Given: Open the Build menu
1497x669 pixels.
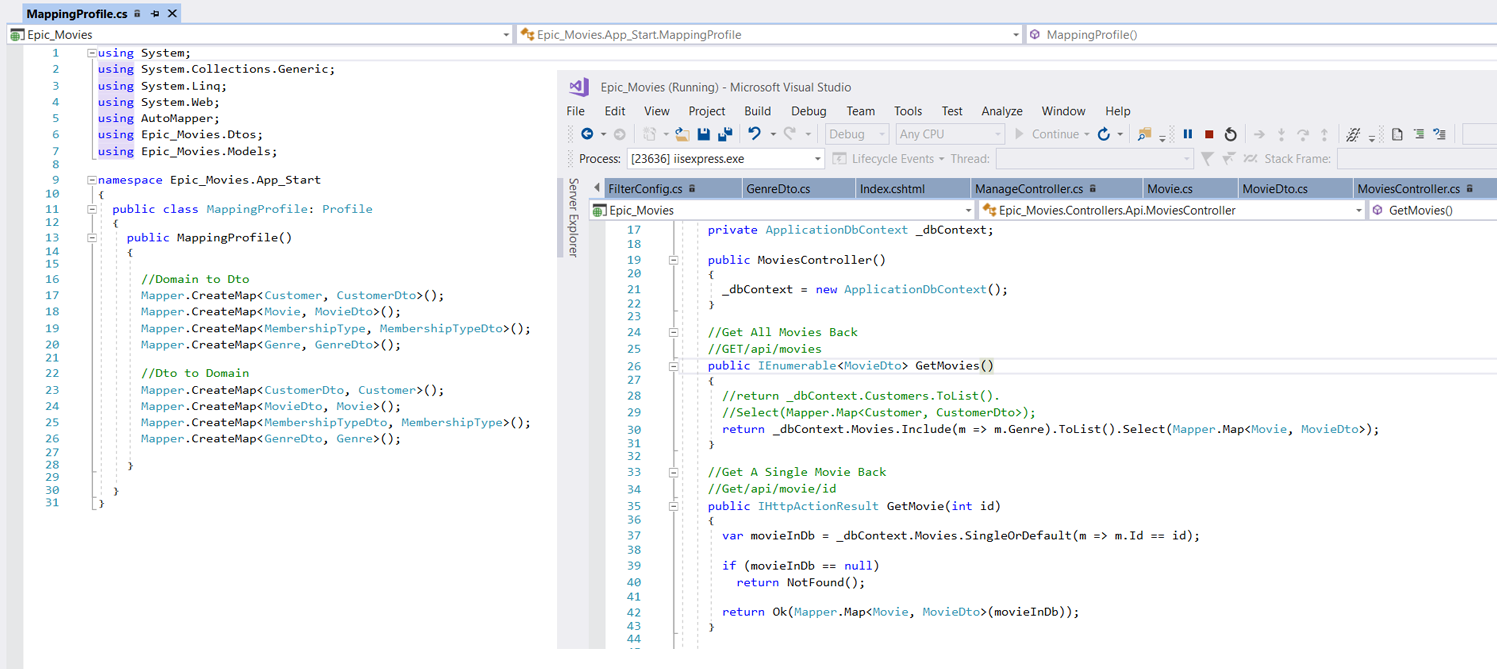Looking at the screenshot, I should pyautogui.click(x=758, y=111).
